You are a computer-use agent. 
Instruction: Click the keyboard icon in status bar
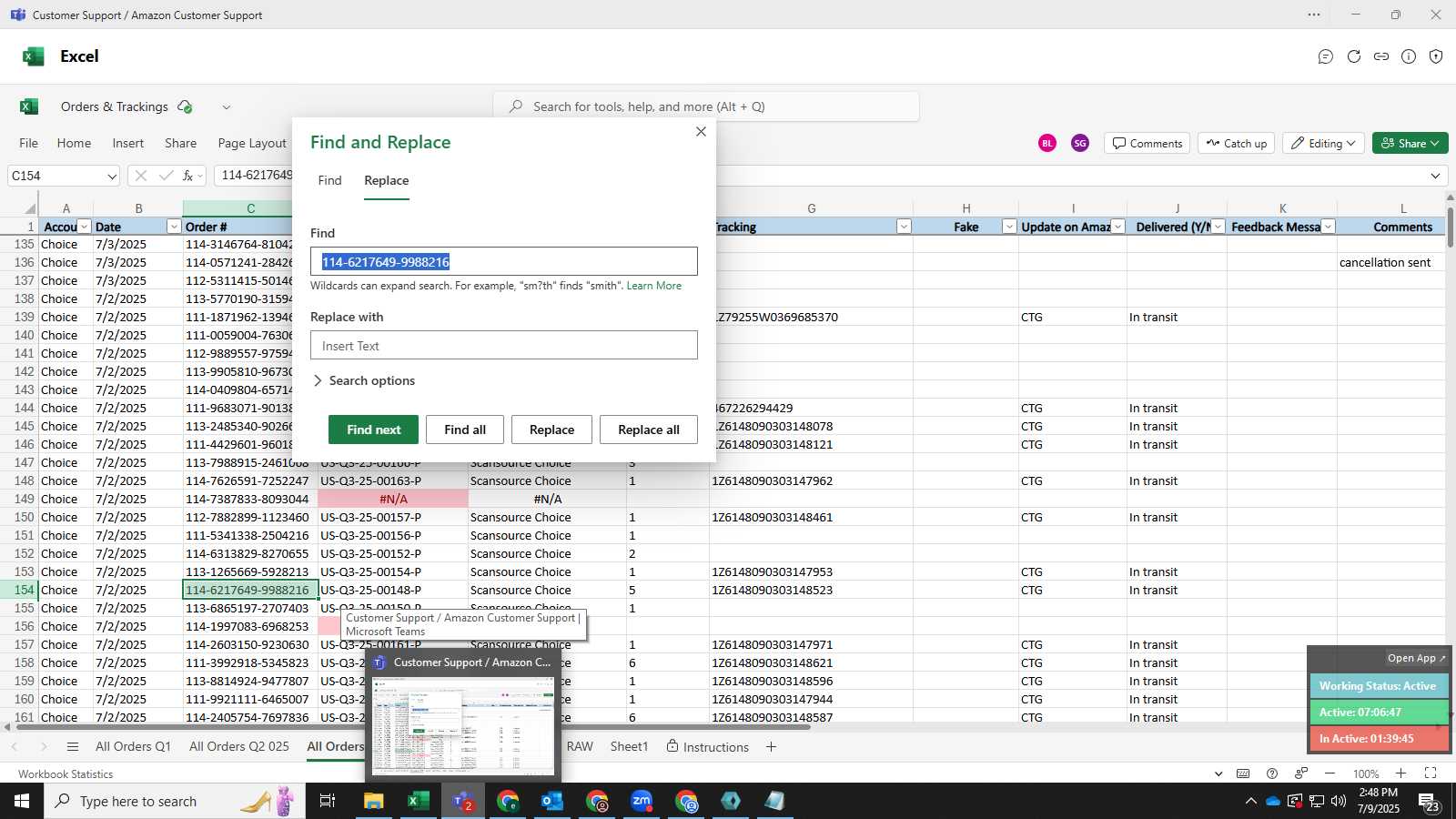click(x=1243, y=773)
